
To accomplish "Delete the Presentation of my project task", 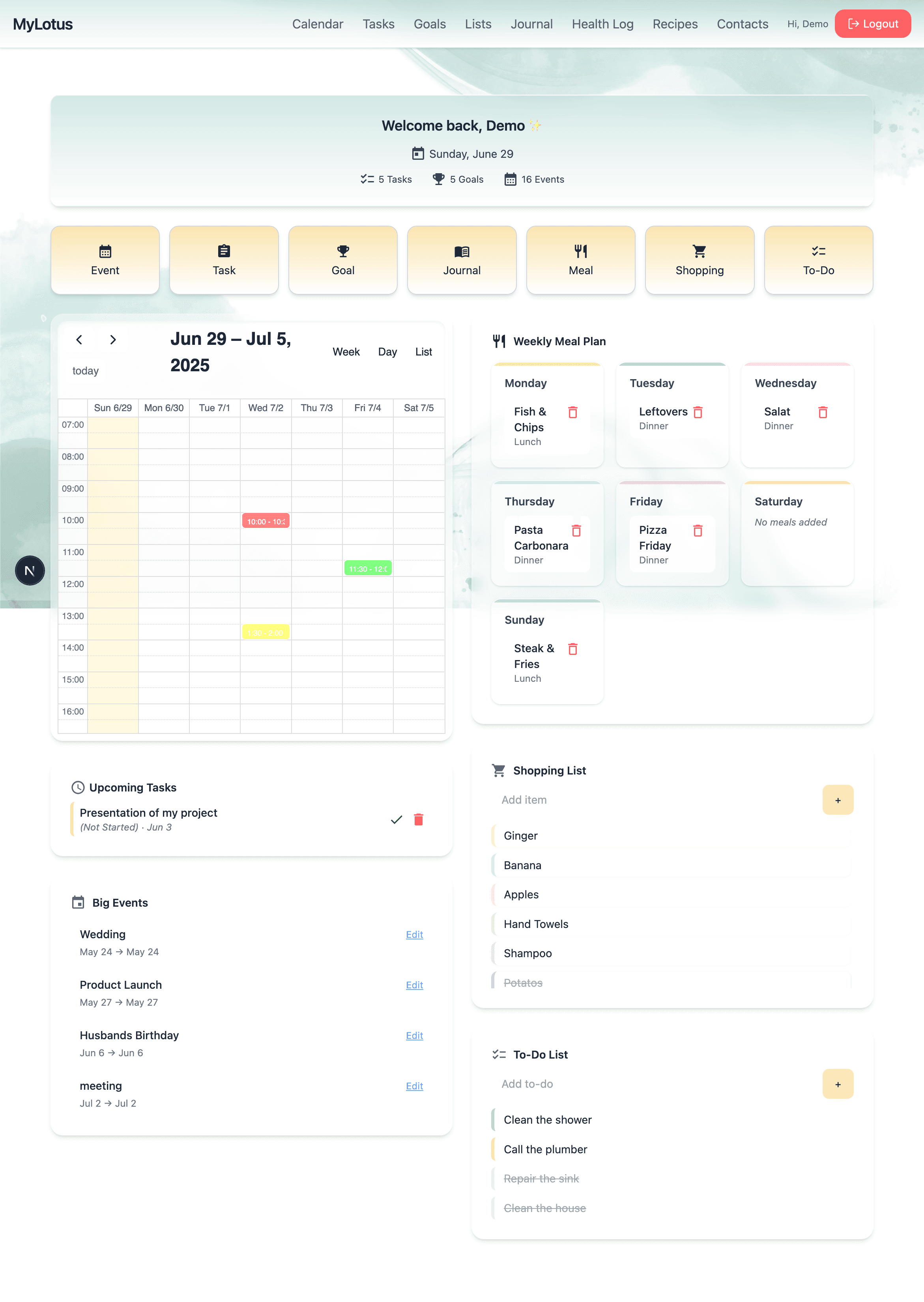I will 419,819.
